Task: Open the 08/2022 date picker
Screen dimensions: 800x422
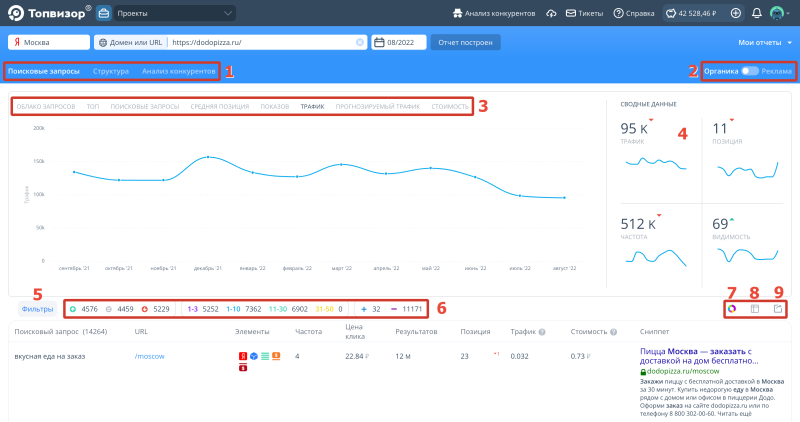Action: coord(399,43)
